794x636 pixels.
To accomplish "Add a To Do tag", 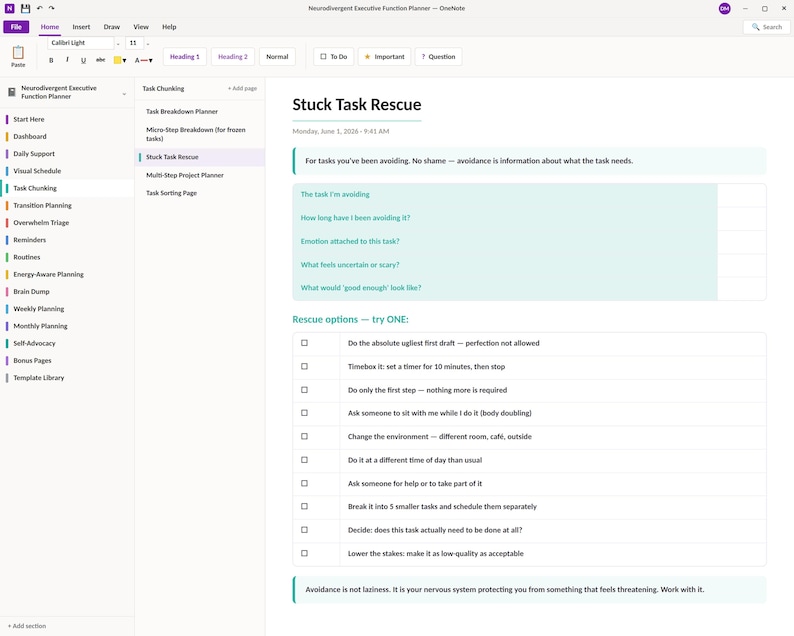I will click(x=334, y=57).
